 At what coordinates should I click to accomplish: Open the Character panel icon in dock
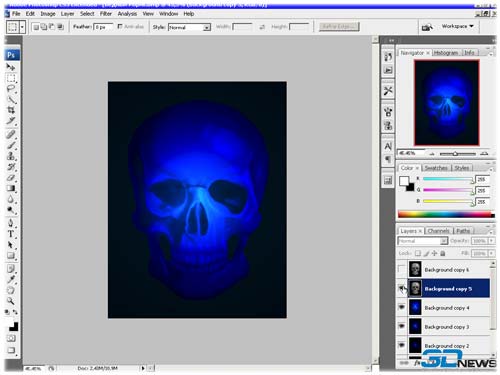click(x=388, y=146)
